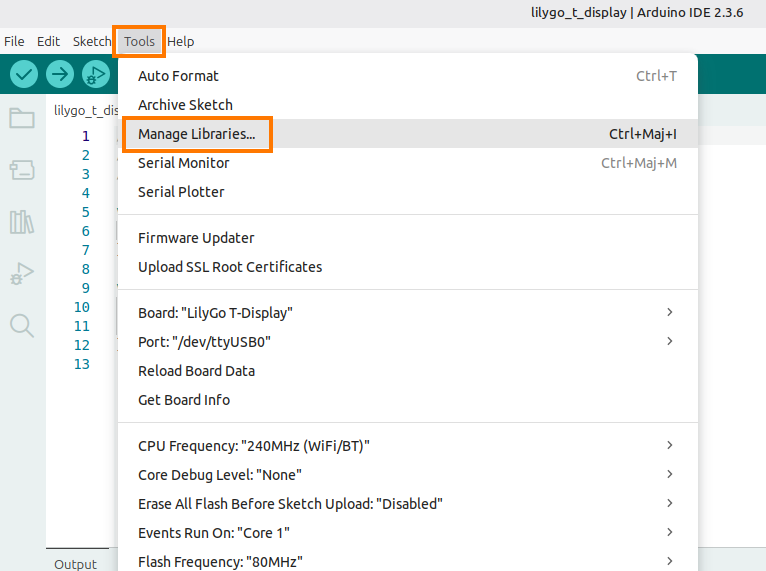Expand Erase All Flash Before Sketch Upload
The image size is (766, 571).
(407, 504)
